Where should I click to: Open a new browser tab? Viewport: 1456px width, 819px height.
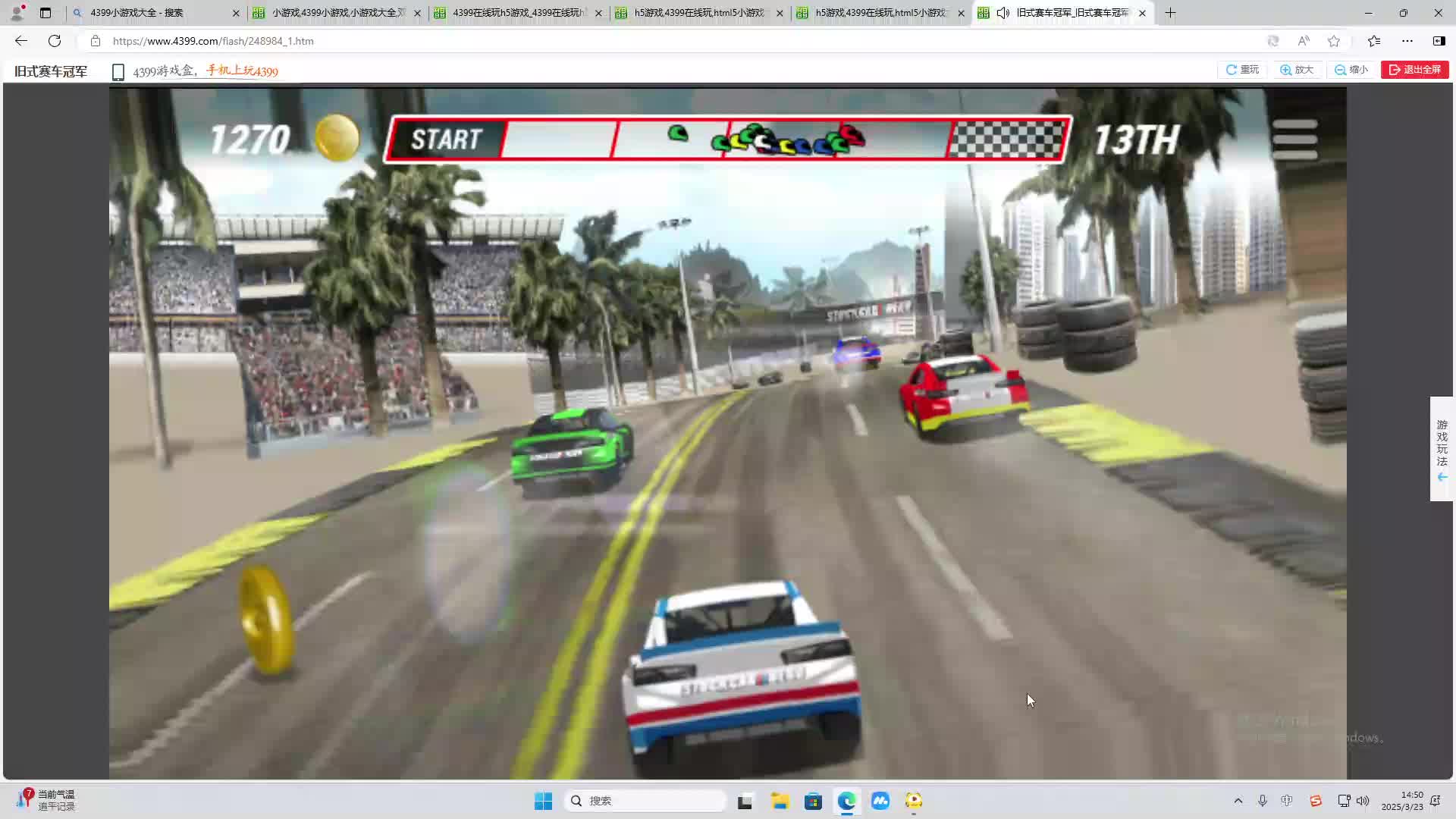[x=1170, y=13]
